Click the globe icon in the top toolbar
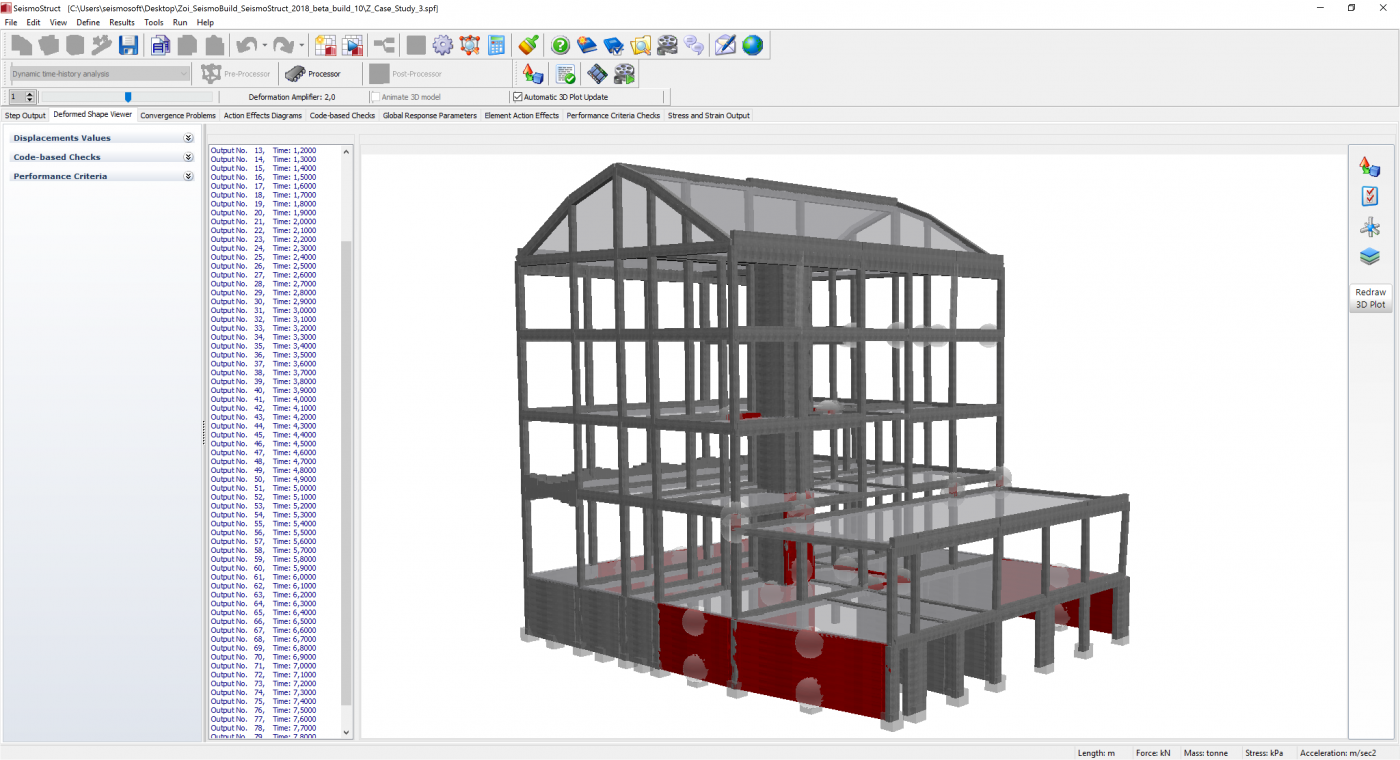 (752, 45)
